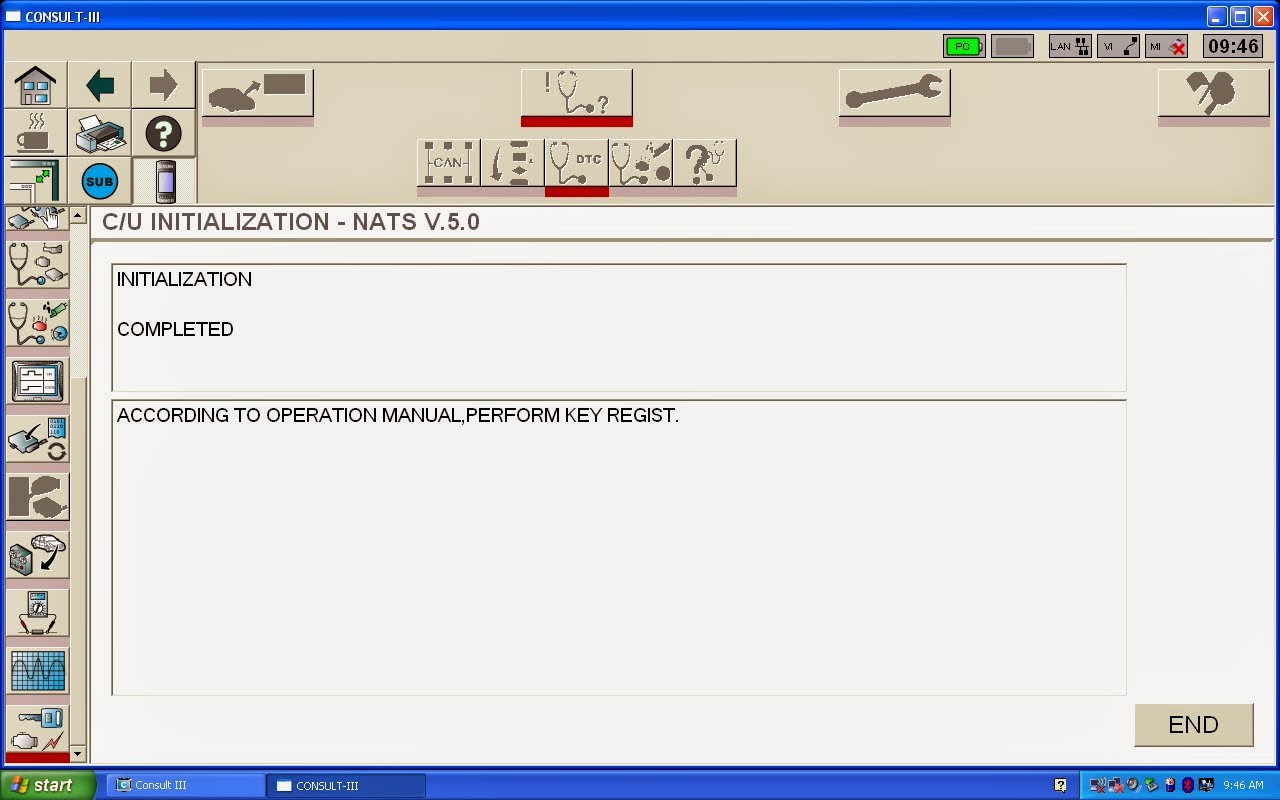Switch to CONSULT-III taskbar item

346,785
